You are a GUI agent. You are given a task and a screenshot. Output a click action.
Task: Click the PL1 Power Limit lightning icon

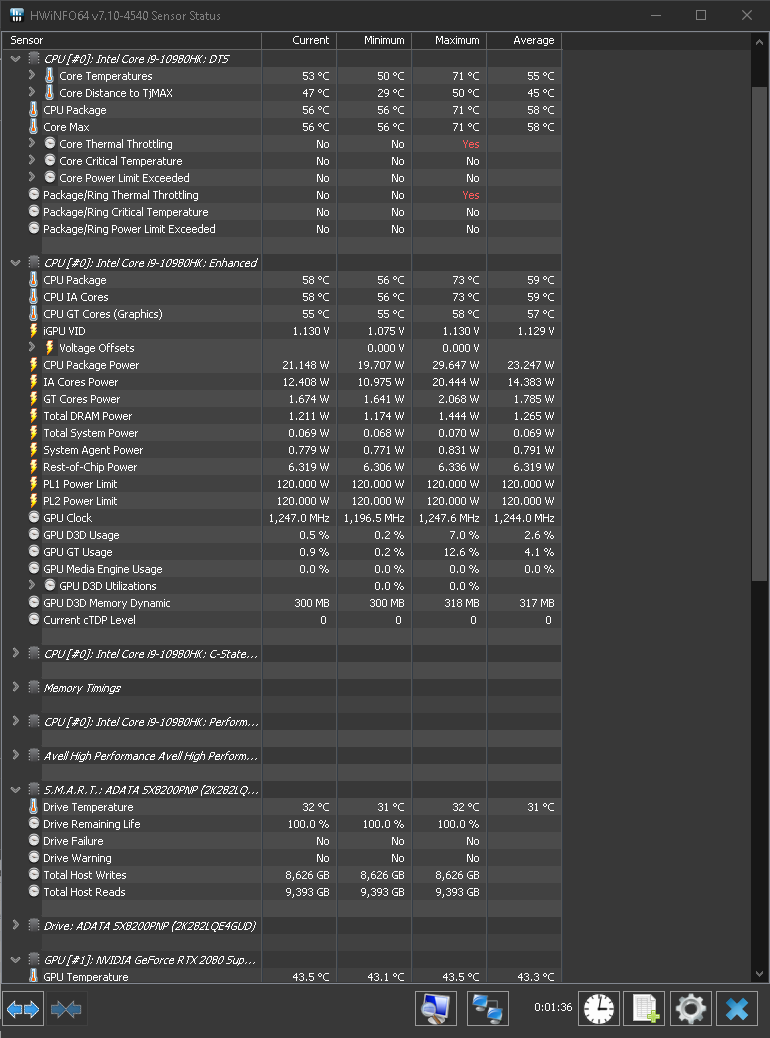34,483
